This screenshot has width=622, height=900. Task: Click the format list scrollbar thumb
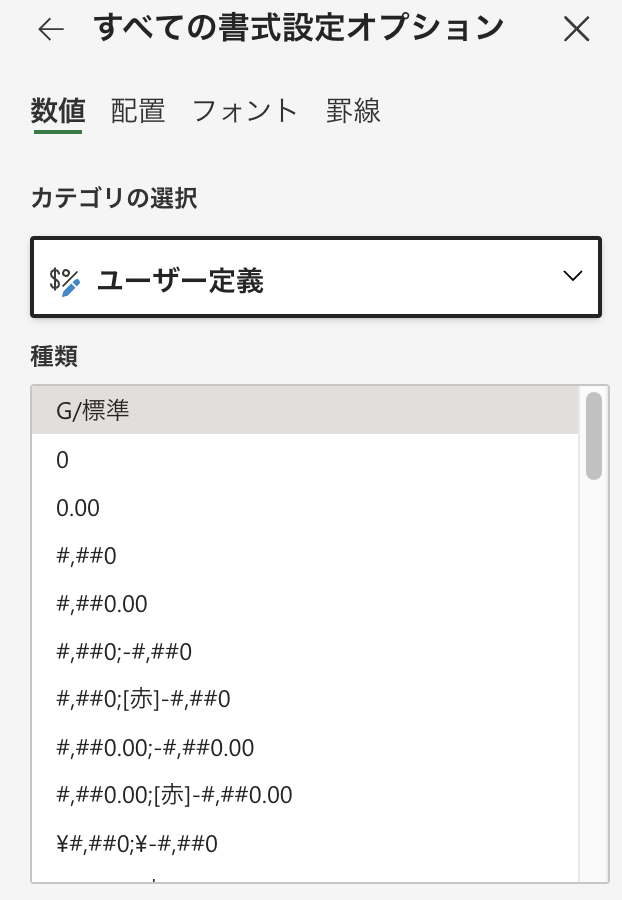pyautogui.click(x=594, y=435)
